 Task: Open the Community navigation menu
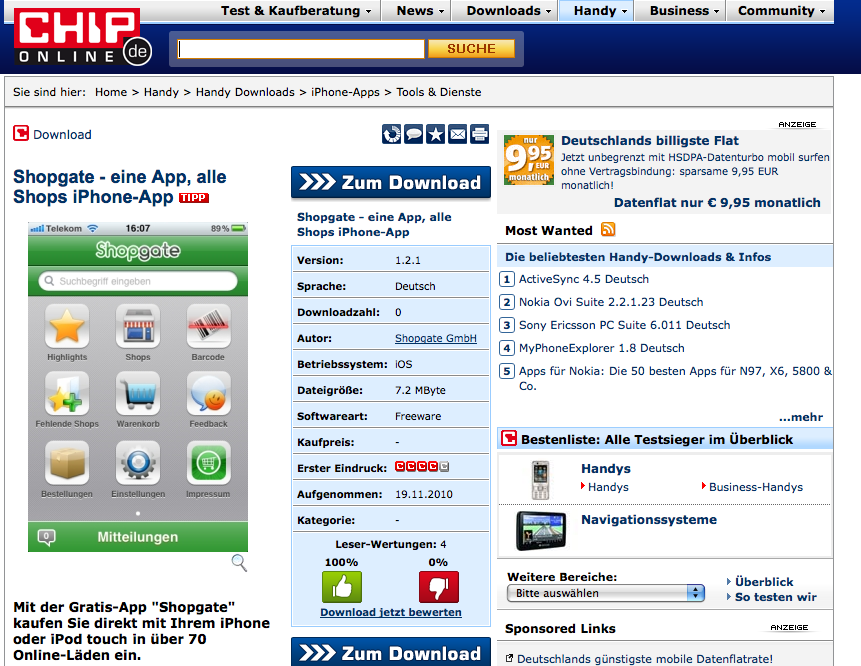click(782, 11)
